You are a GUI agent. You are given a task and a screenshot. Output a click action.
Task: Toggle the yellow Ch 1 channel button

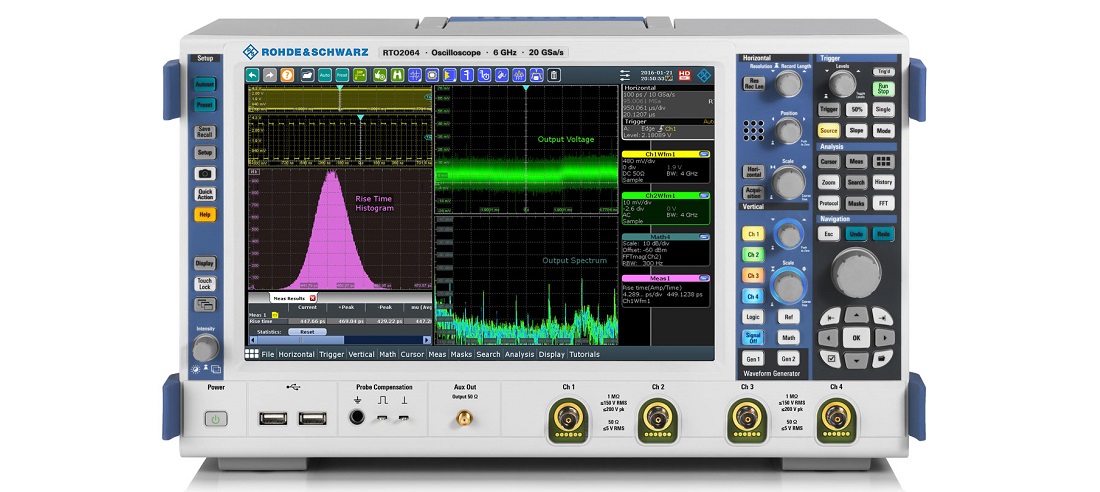point(753,234)
